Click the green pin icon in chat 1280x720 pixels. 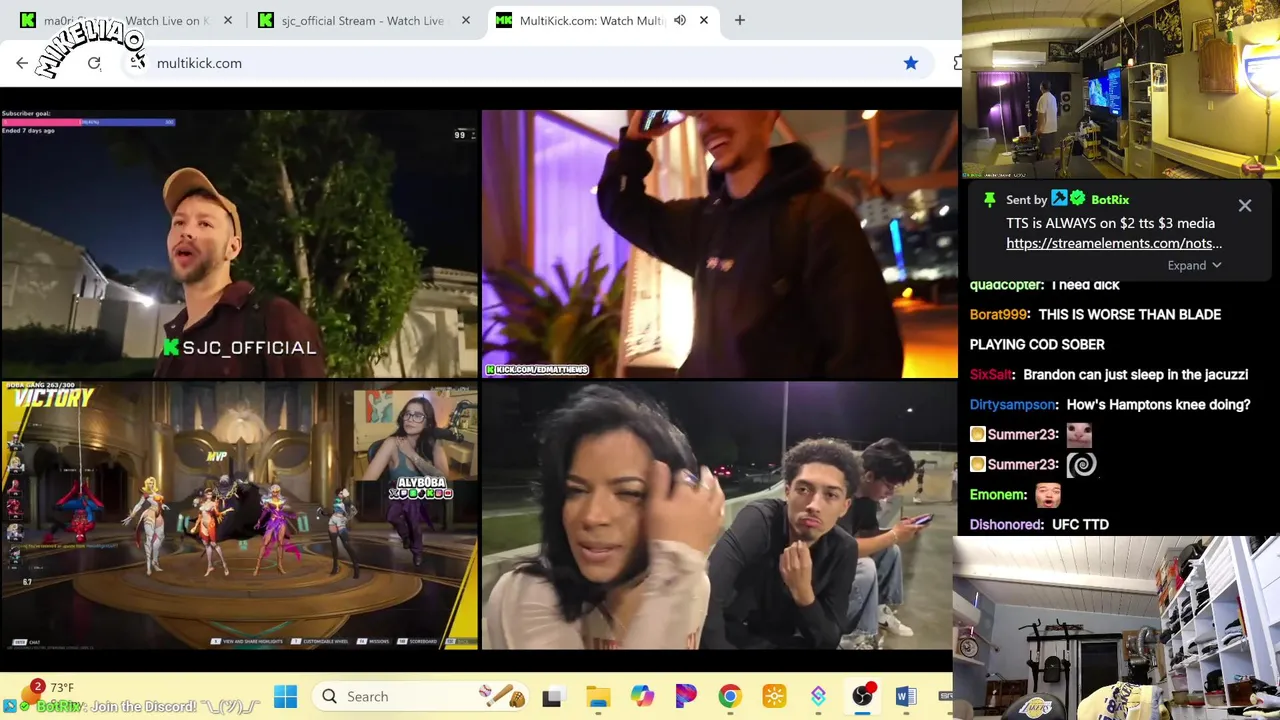point(990,200)
